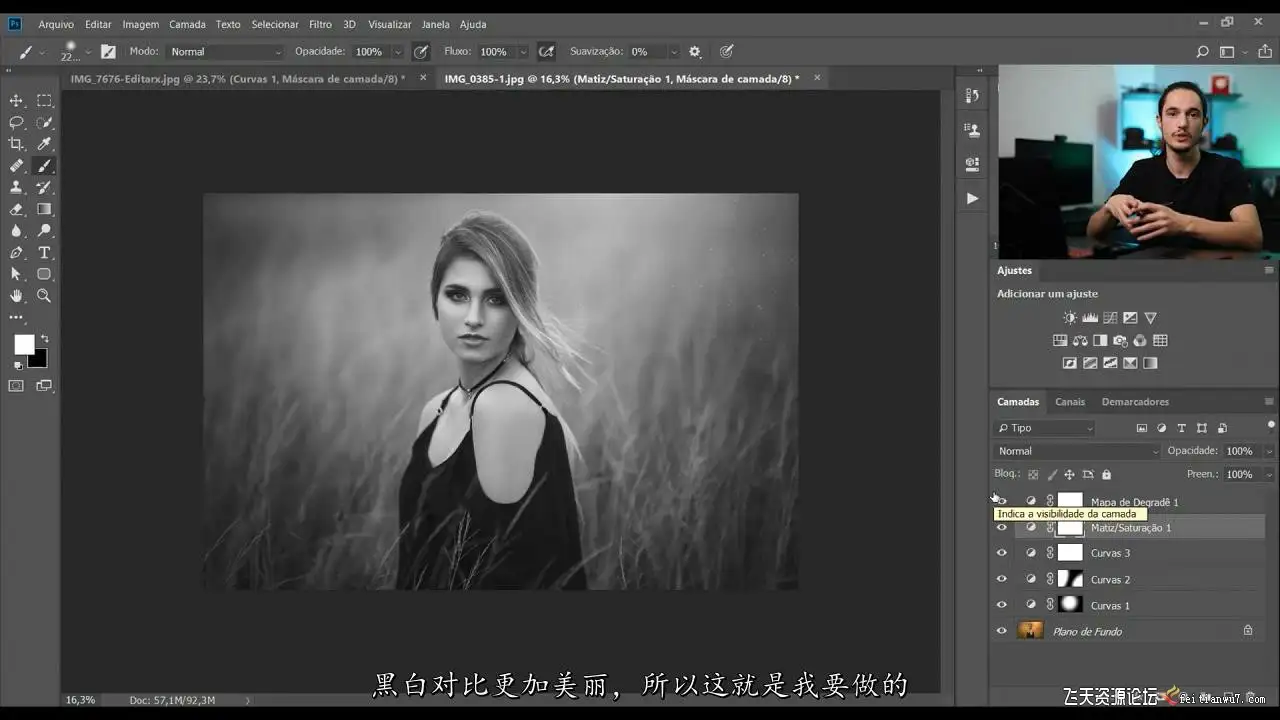Screen dimensions: 1280x720
Task: Select the Pen tool
Action: [x=16, y=253]
